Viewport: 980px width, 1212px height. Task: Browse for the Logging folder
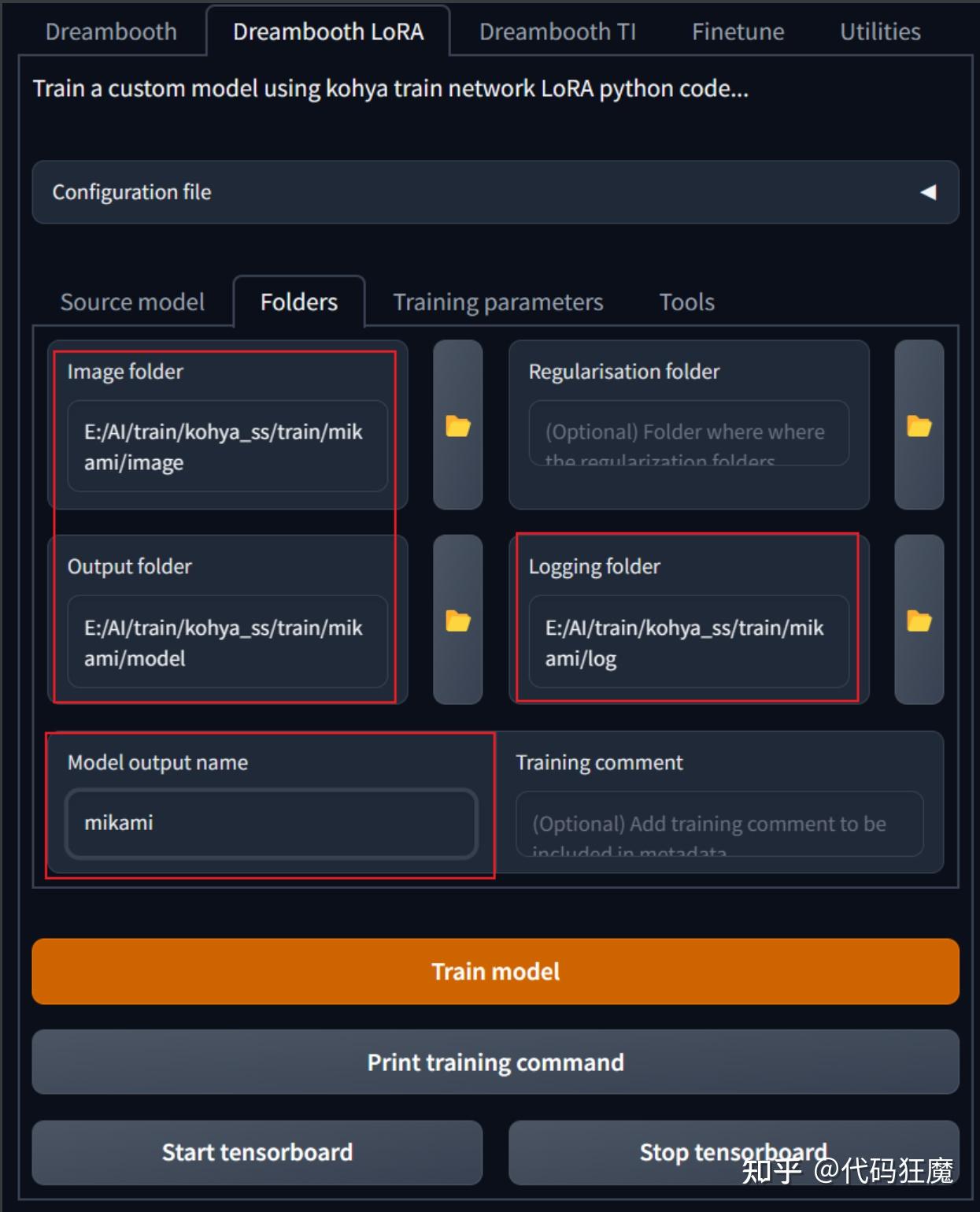click(x=919, y=620)
